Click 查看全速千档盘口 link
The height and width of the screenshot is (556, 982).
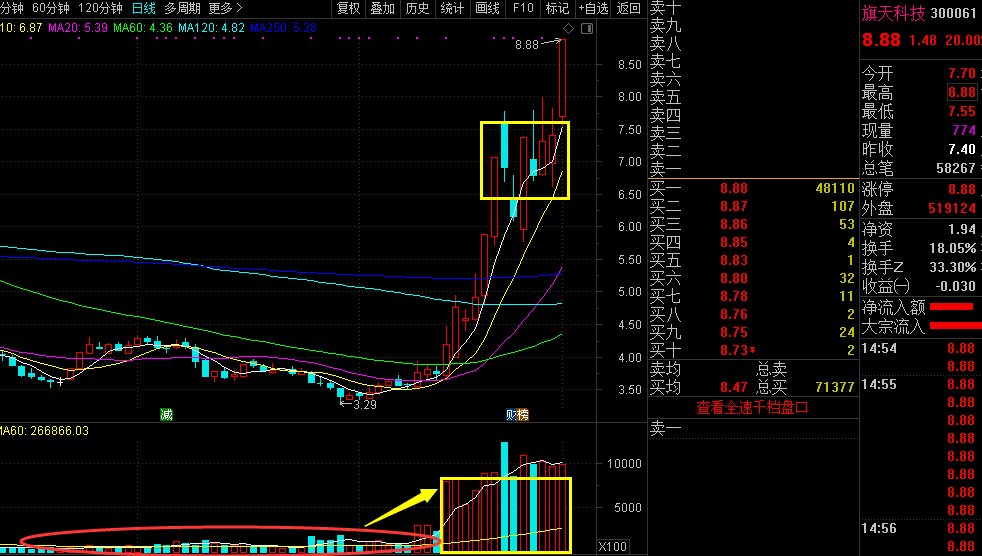point(752,407)
